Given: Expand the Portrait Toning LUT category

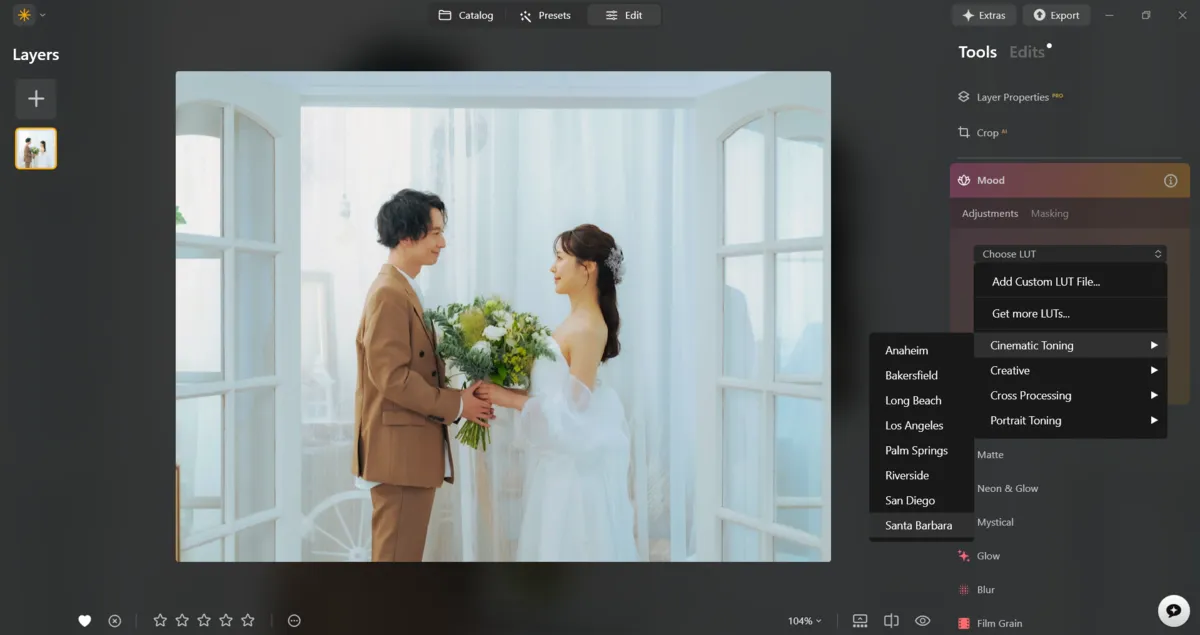Looking at the screenshot, I should tap(1025, 420).
